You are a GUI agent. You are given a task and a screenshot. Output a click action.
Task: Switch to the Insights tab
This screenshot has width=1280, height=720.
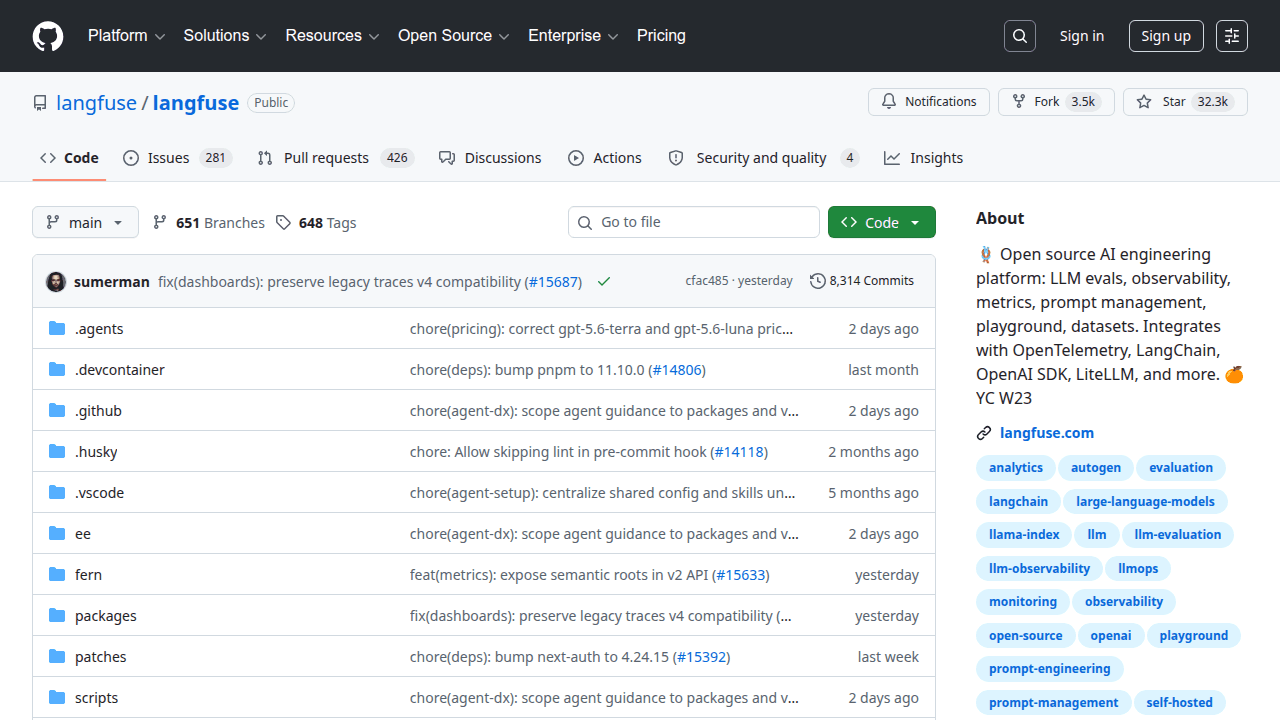(924, 158)
